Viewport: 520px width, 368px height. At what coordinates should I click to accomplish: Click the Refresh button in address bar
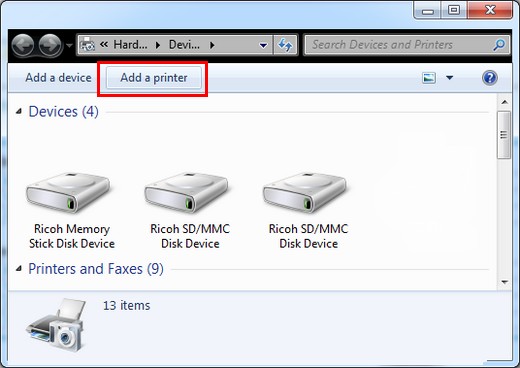click(x=285, y=45)
